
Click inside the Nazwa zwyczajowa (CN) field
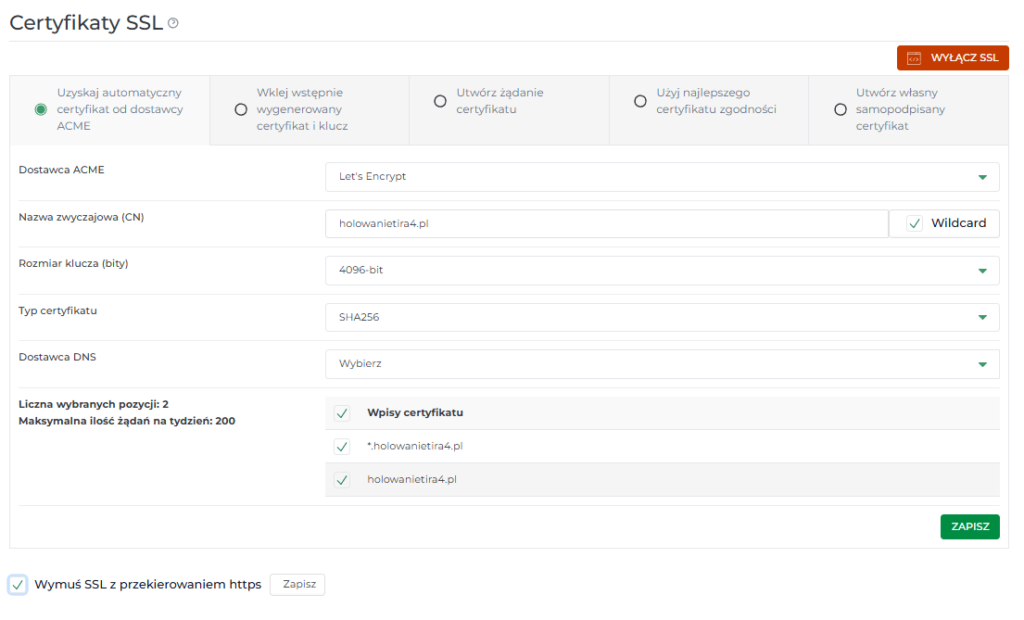point(600,223)
